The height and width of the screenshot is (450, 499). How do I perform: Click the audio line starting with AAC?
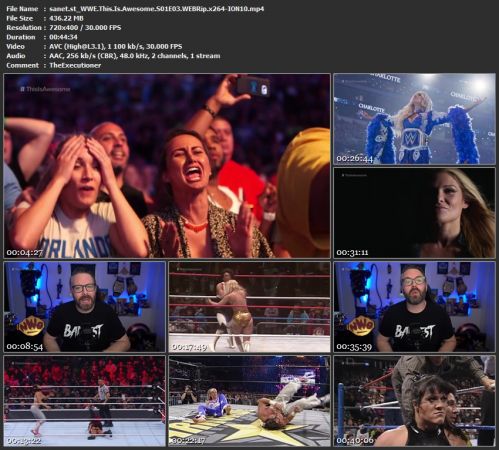[135, 56]
